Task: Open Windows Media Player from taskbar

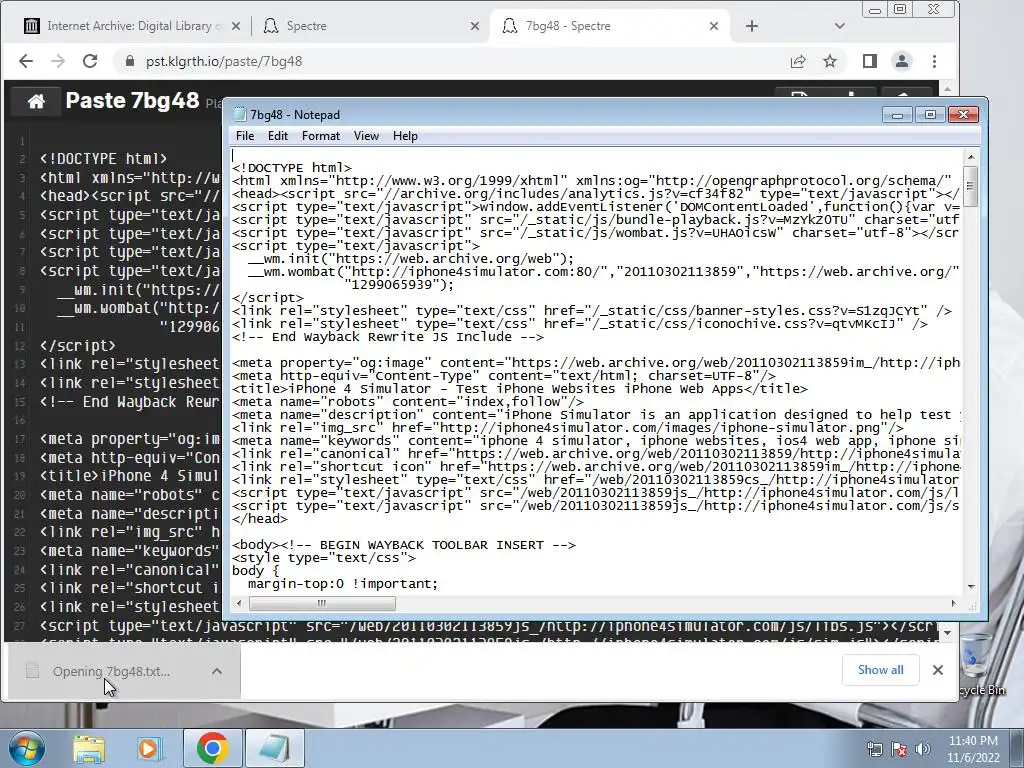Action: [x=149, y=748]
